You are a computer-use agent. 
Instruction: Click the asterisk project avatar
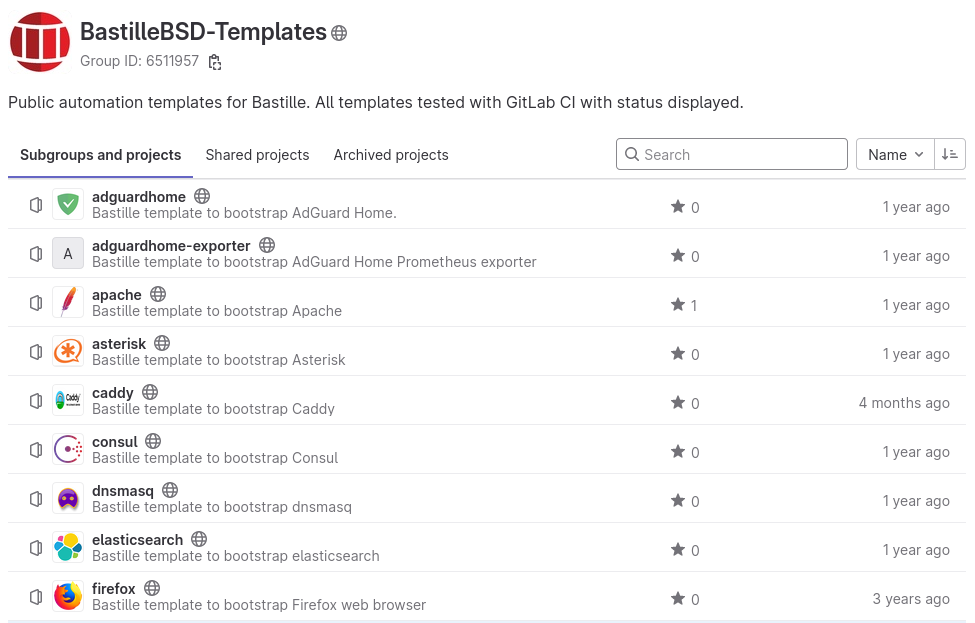tap(67, 351)
